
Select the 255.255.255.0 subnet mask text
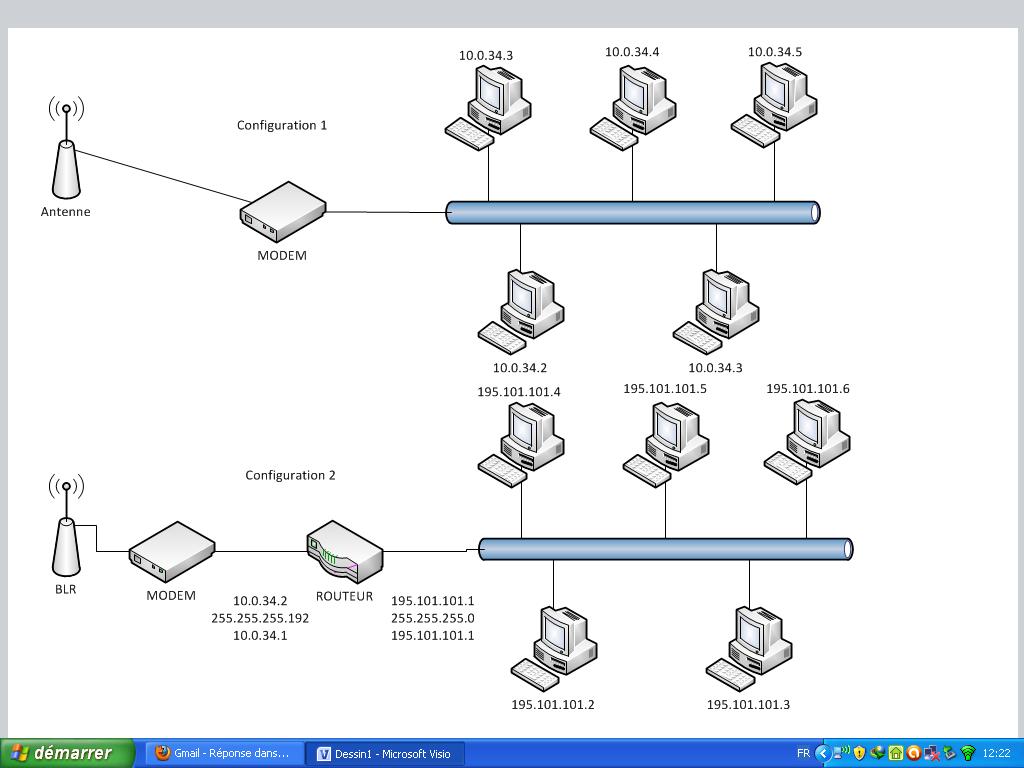point(432,618)
